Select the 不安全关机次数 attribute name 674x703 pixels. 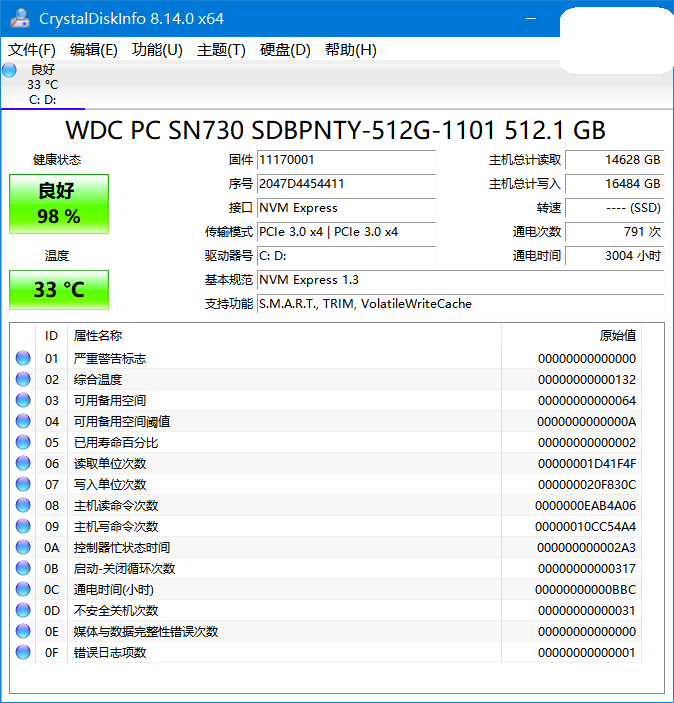pos(116,611)
